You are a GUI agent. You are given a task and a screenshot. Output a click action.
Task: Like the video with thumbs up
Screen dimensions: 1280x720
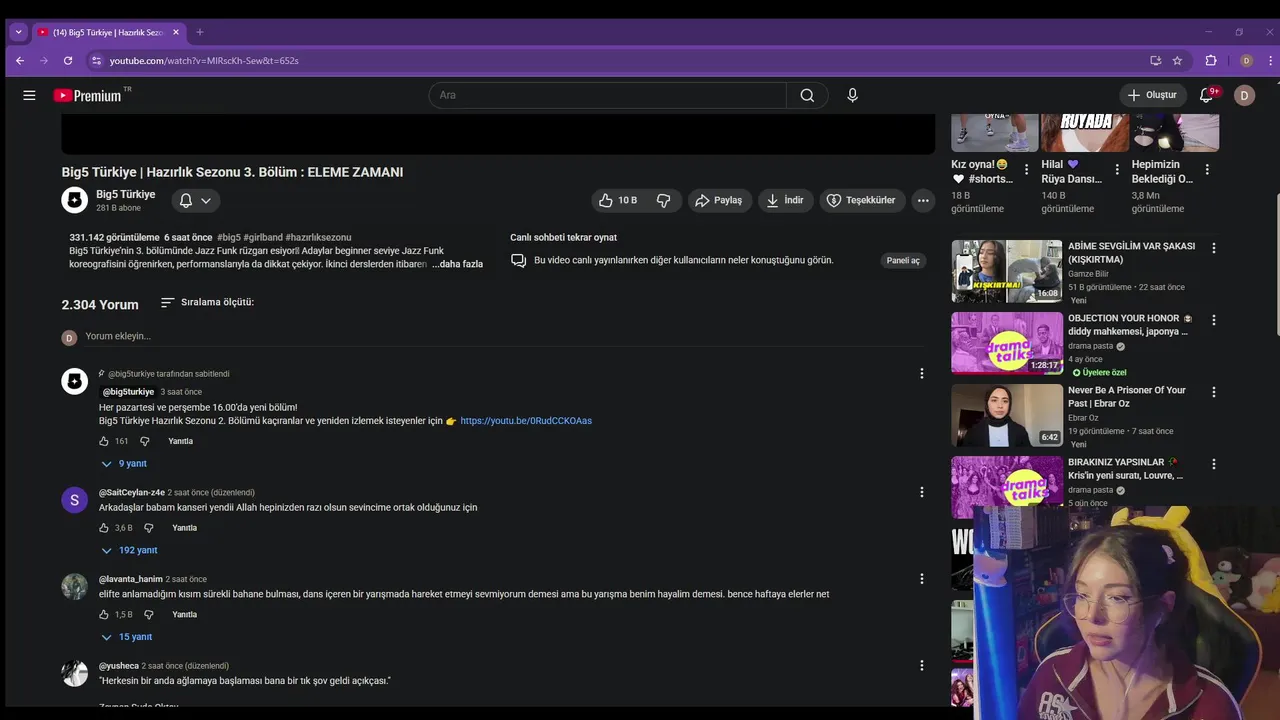click(618, 200)
